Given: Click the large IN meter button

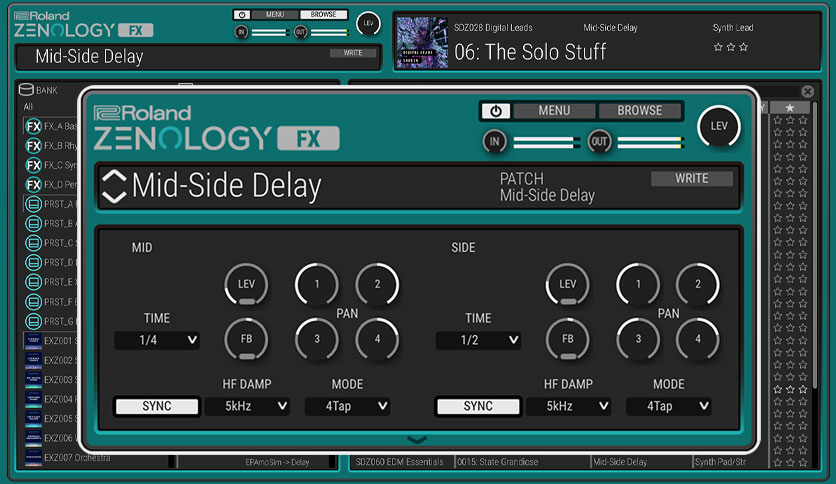Looking at the screenshot, I should 494,142.
